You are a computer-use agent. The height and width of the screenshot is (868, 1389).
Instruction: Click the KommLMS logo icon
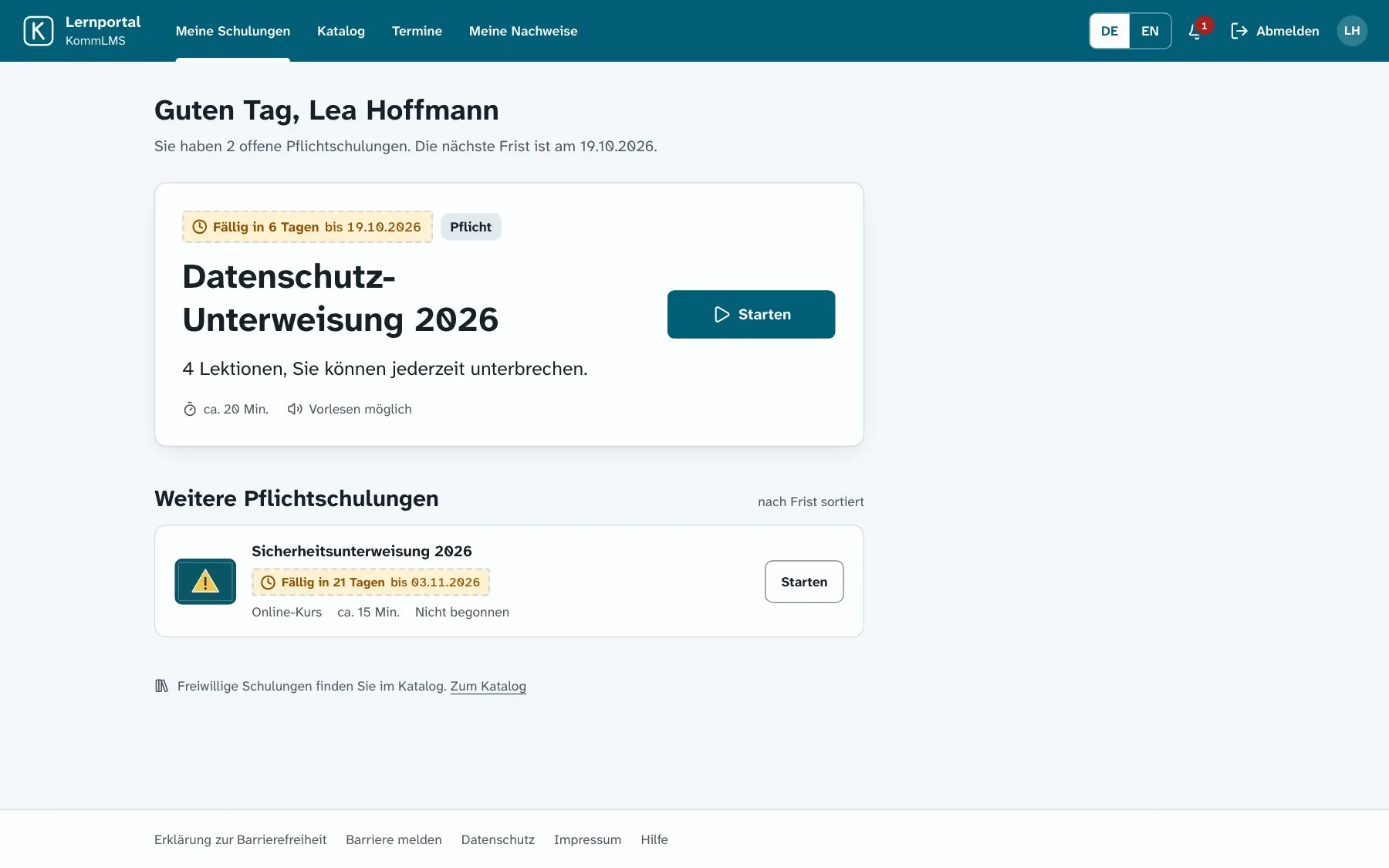tap(39, 31)
